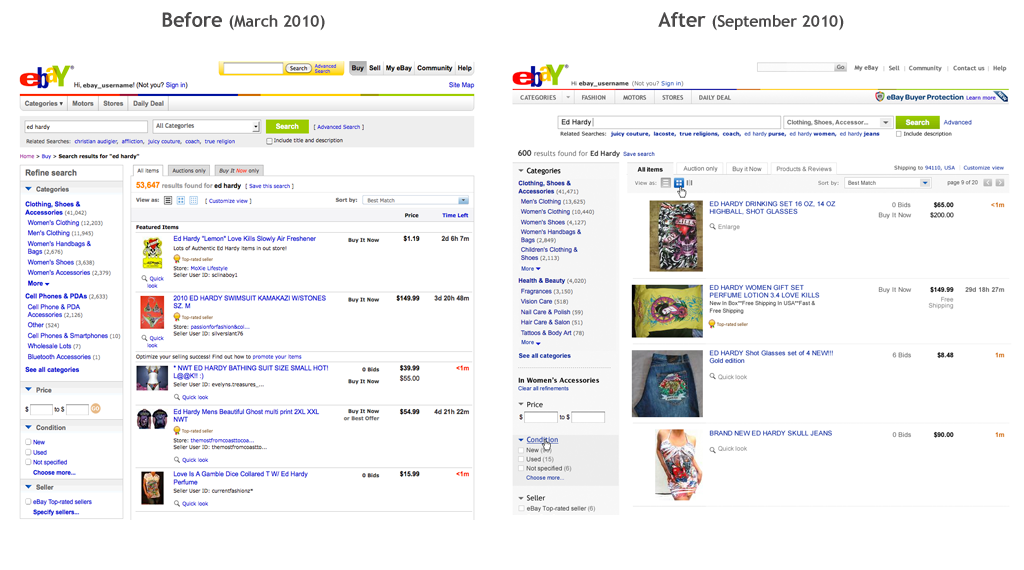Open the red swimsuit item thumbnail
The width and height of the screenshot is (1024, 570).
pos(152,312)
